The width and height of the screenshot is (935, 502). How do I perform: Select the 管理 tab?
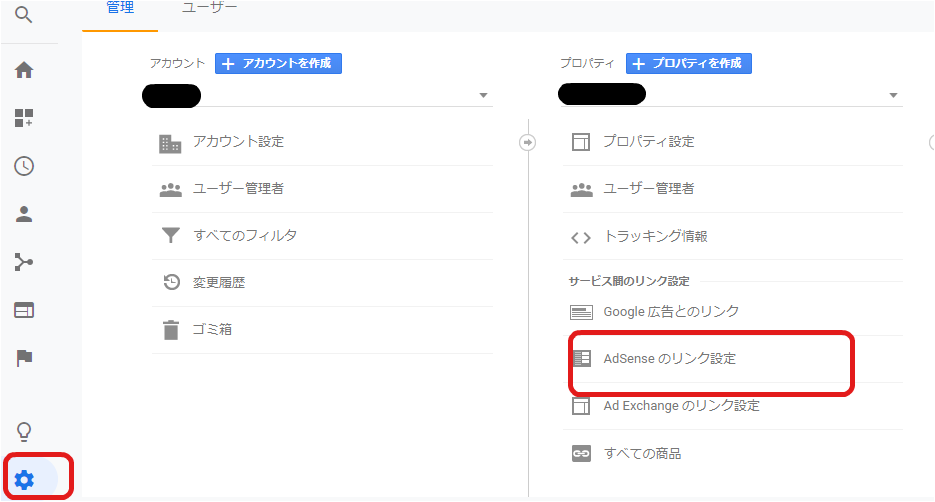pyautogui.click(x=120, y=8)
